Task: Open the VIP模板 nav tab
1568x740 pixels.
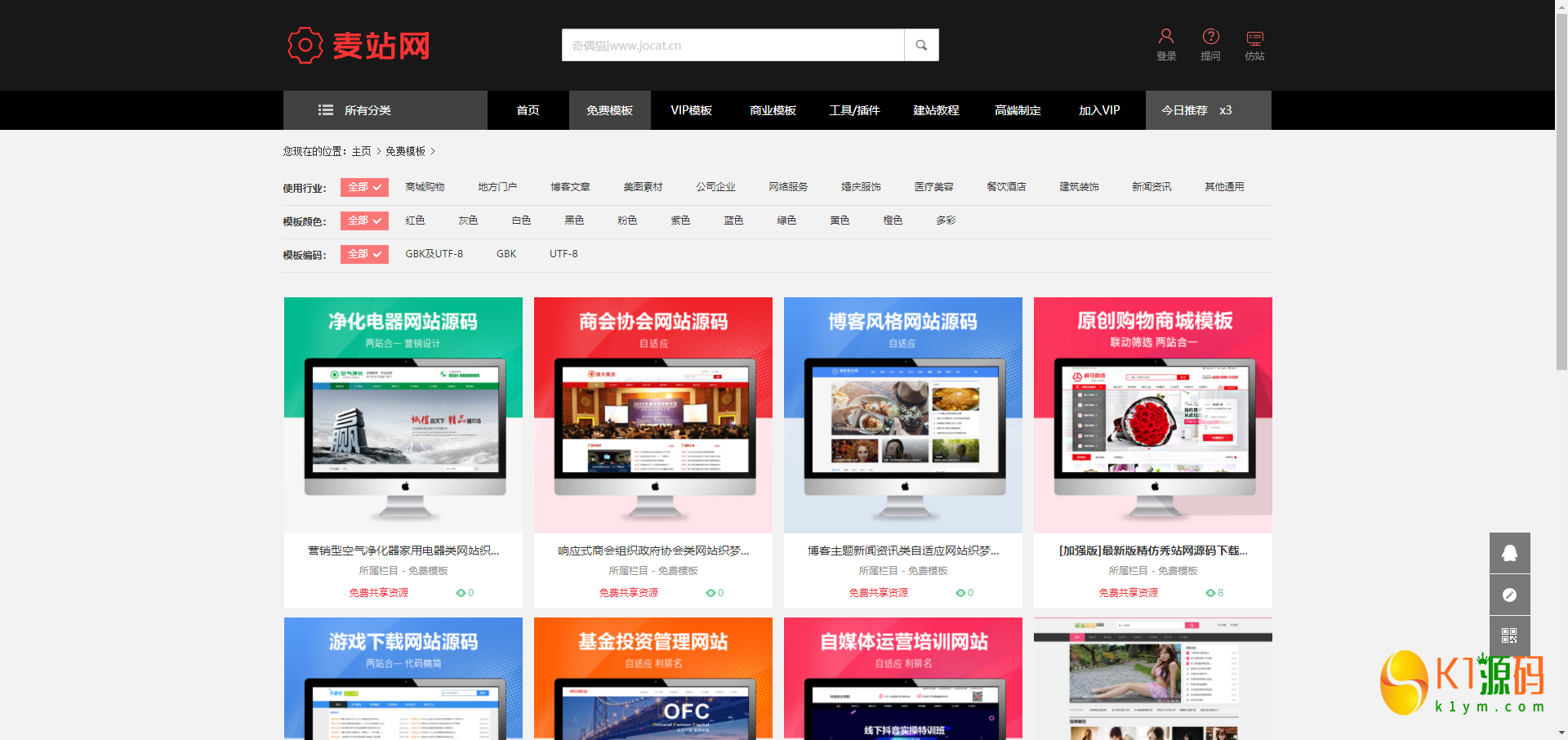Action: point(692,110)
